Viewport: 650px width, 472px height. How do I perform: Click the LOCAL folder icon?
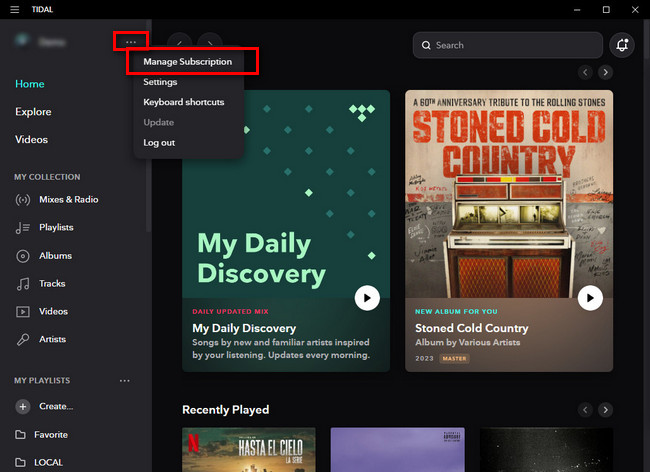[20, 462]
